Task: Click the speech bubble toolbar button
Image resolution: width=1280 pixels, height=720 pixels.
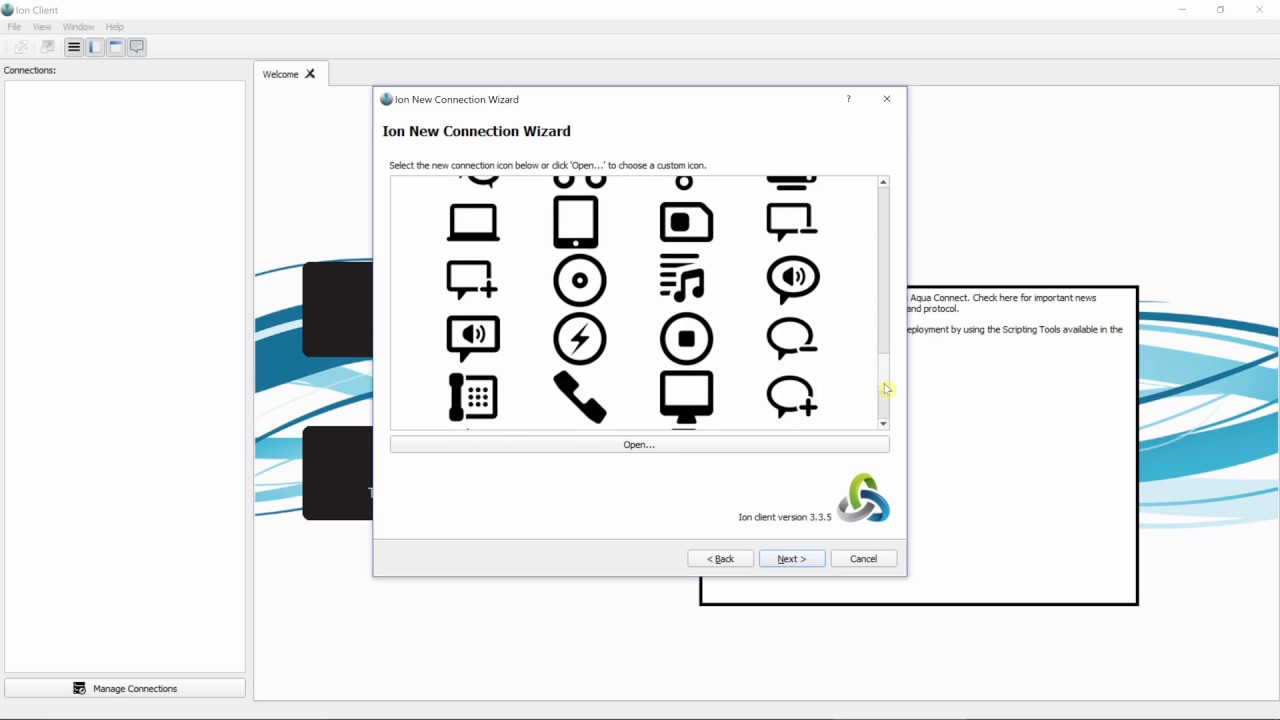Action: (137, 47)
